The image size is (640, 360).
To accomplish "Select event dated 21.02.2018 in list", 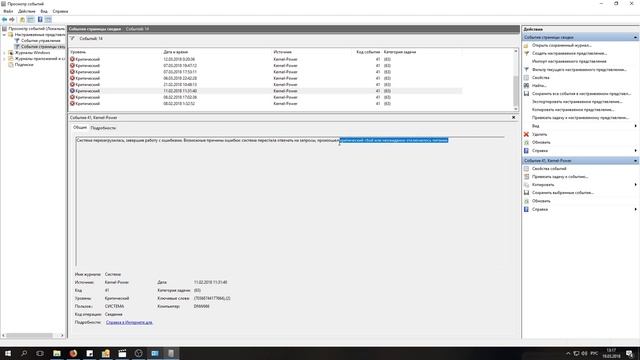I will (265, 84).
